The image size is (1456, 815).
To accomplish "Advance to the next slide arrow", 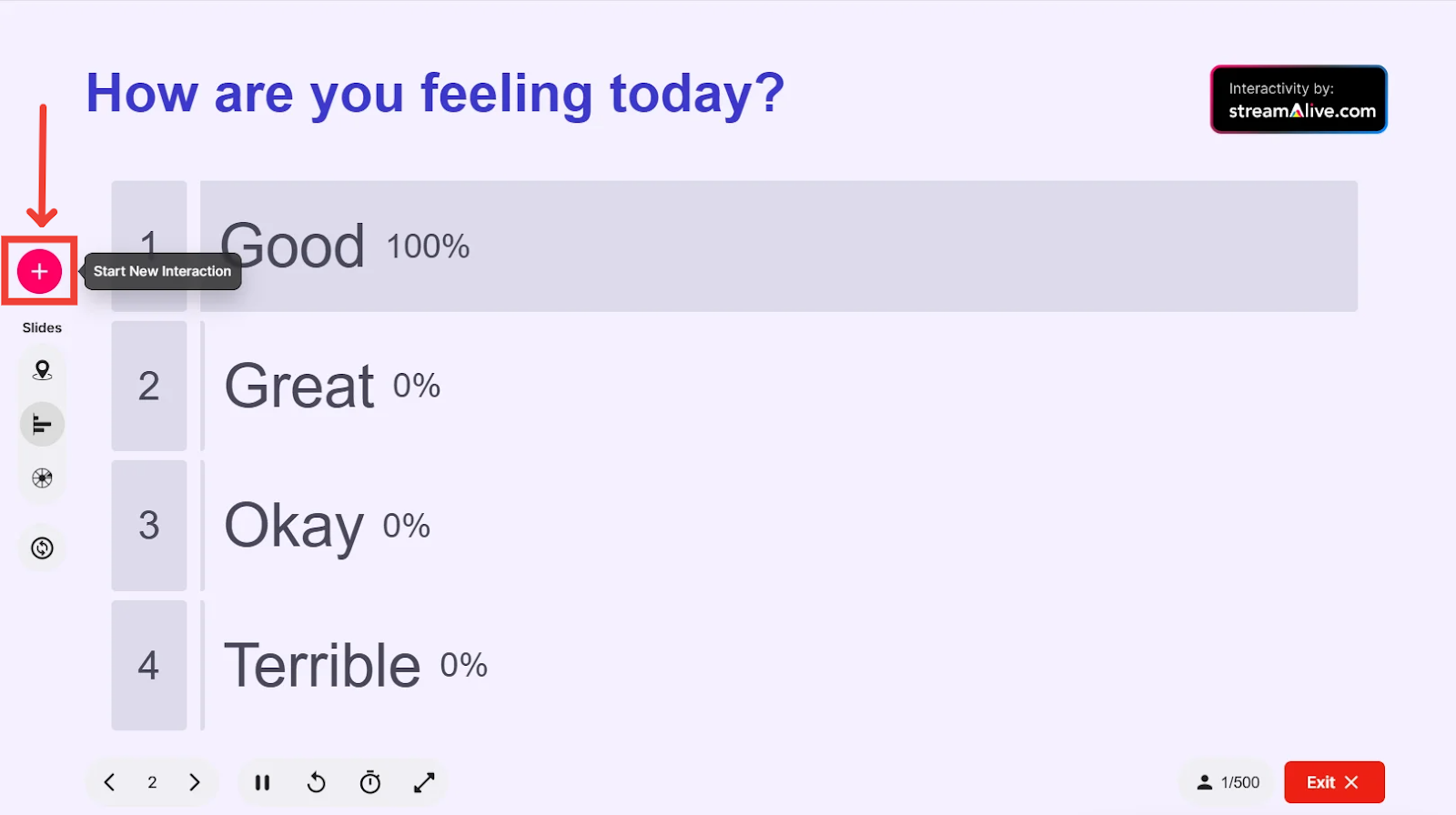I will [194, 782].
